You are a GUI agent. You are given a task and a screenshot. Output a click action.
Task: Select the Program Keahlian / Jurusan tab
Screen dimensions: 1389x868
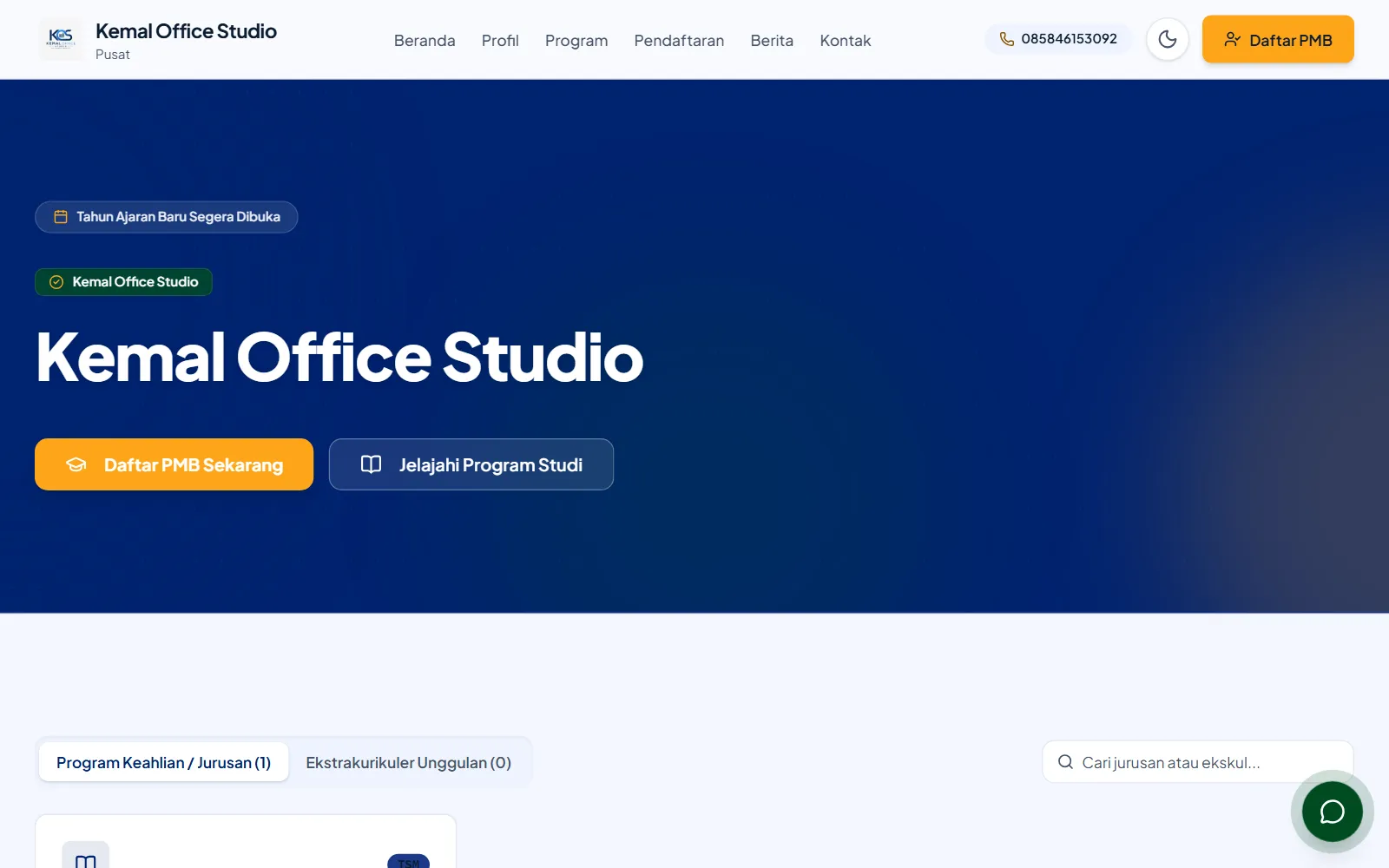coord(164,762)
